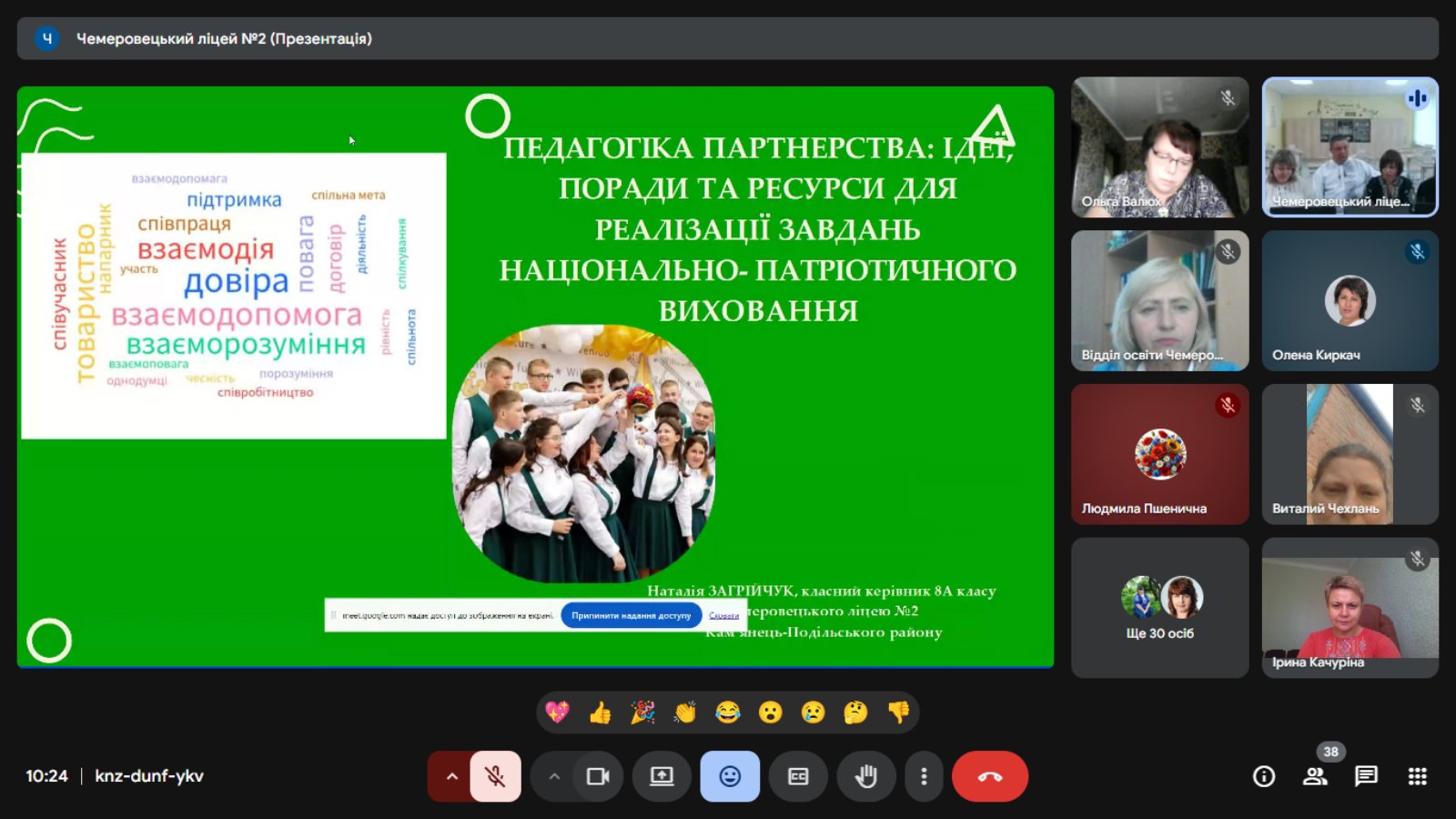
Task: Open the three-dot more options menu
Action: point(924,776)
